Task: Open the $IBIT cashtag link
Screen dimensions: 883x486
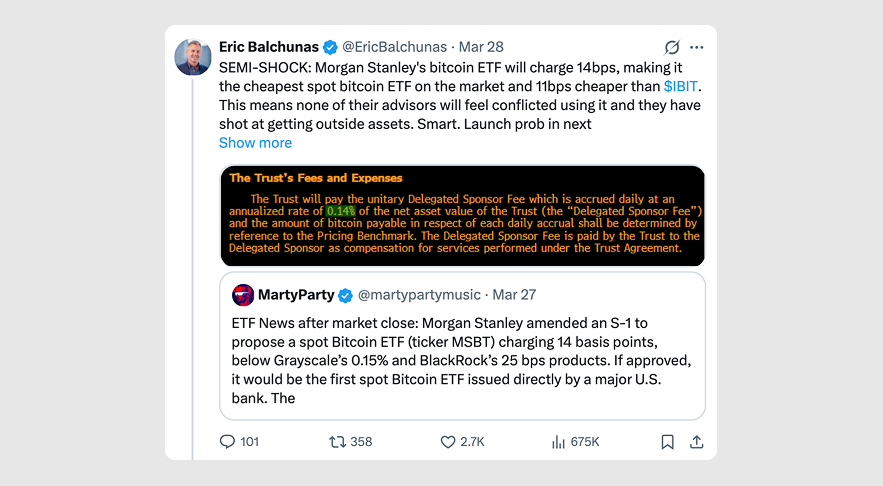Action: 683,86
